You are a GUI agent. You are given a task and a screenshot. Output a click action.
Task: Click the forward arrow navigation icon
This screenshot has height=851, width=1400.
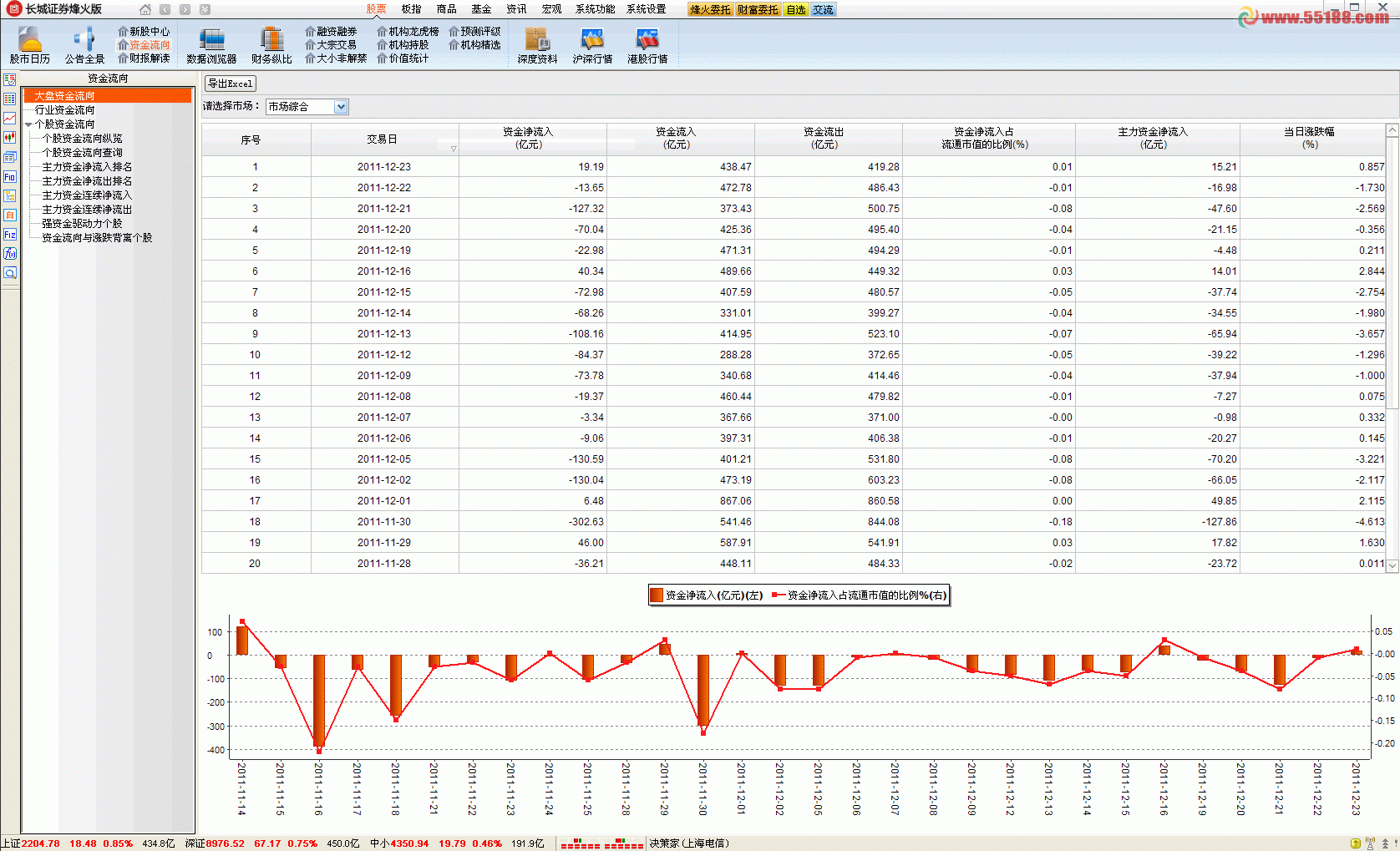tap(185, 9)
